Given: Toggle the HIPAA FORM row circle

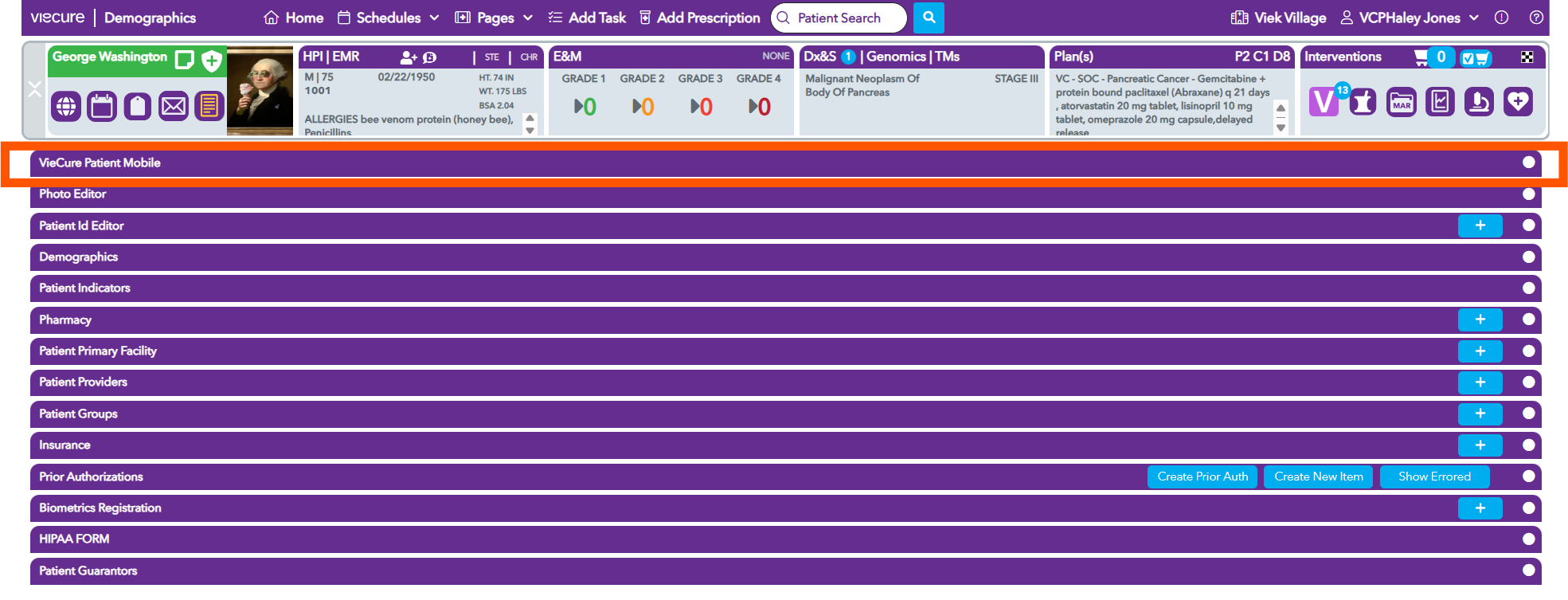Looking at the screenshot, I should [x=1528, y=539].
